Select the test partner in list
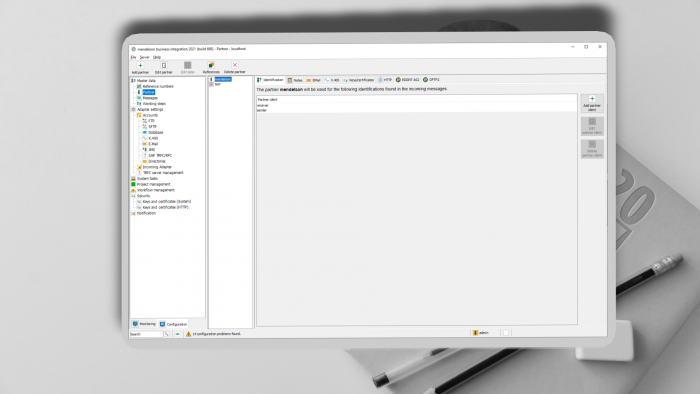The width and height of the screenshot is (700, 394). point(217,84)
